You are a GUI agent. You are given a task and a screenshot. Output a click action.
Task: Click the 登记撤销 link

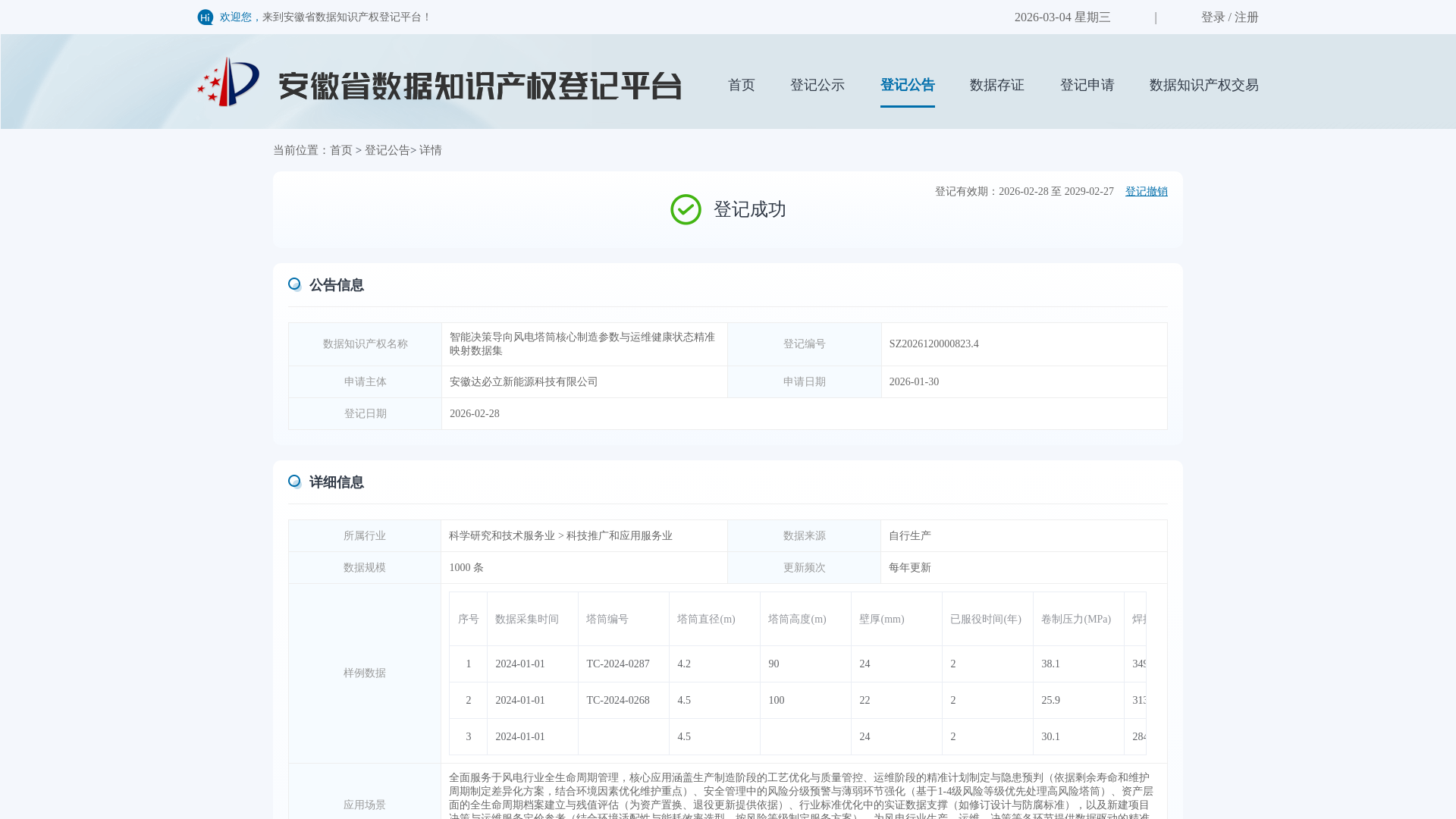coord(1147,192)
